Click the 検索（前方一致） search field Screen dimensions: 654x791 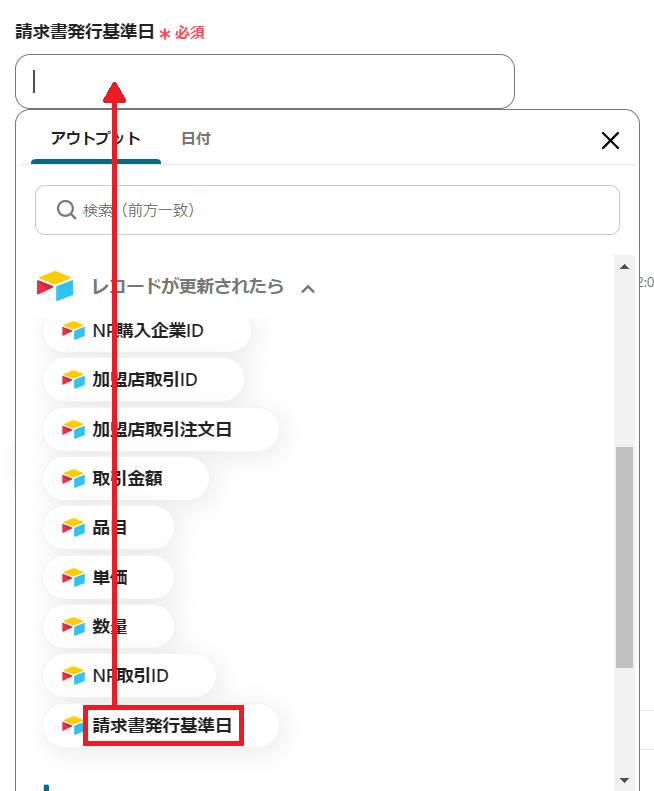[328, 210]
